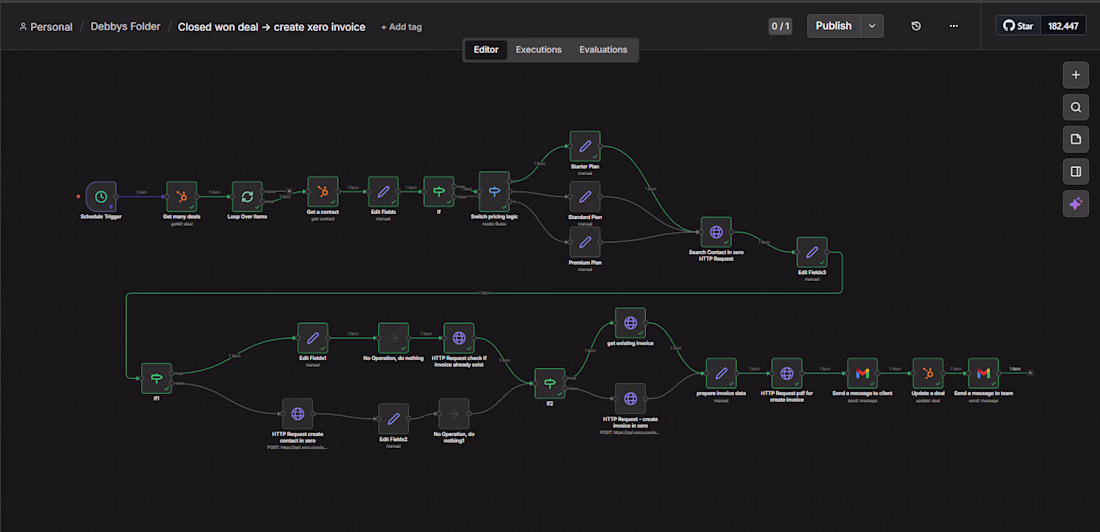
Task: Open the AI assistant sparkle button
Action: click(x=1075, y=204)
